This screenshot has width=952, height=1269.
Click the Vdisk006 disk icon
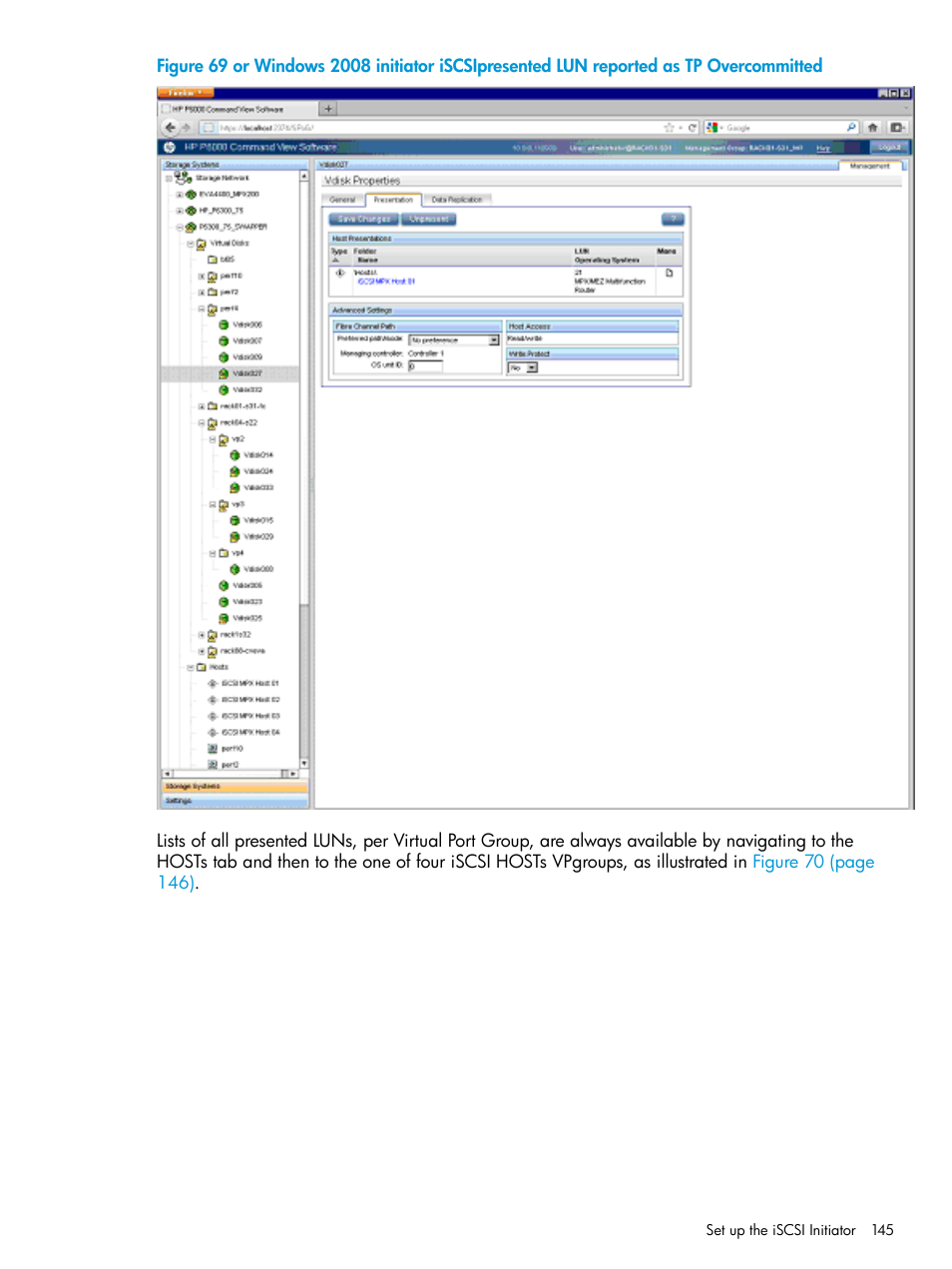225,324
